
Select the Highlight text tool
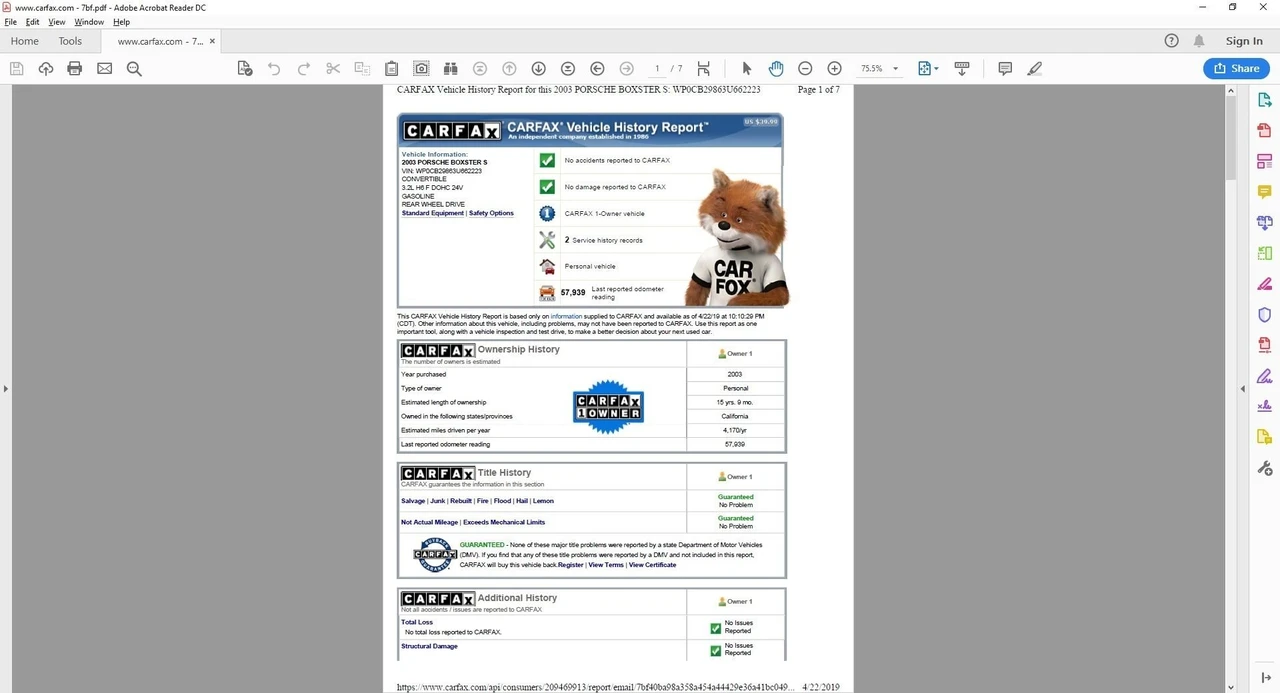tap(1035, 69)
